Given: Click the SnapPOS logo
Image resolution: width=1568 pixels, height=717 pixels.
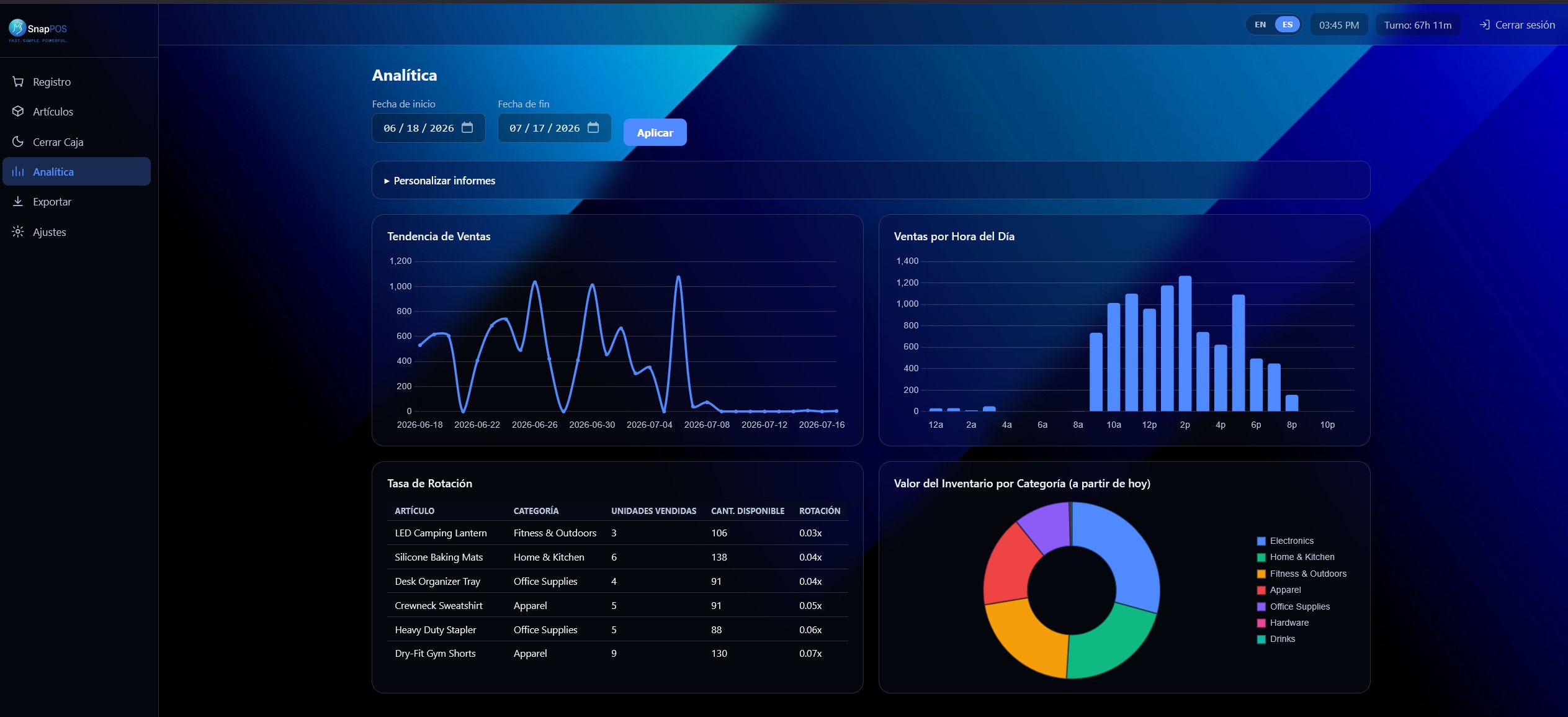Looking at the screenshot, I should [x=38, y=30].
